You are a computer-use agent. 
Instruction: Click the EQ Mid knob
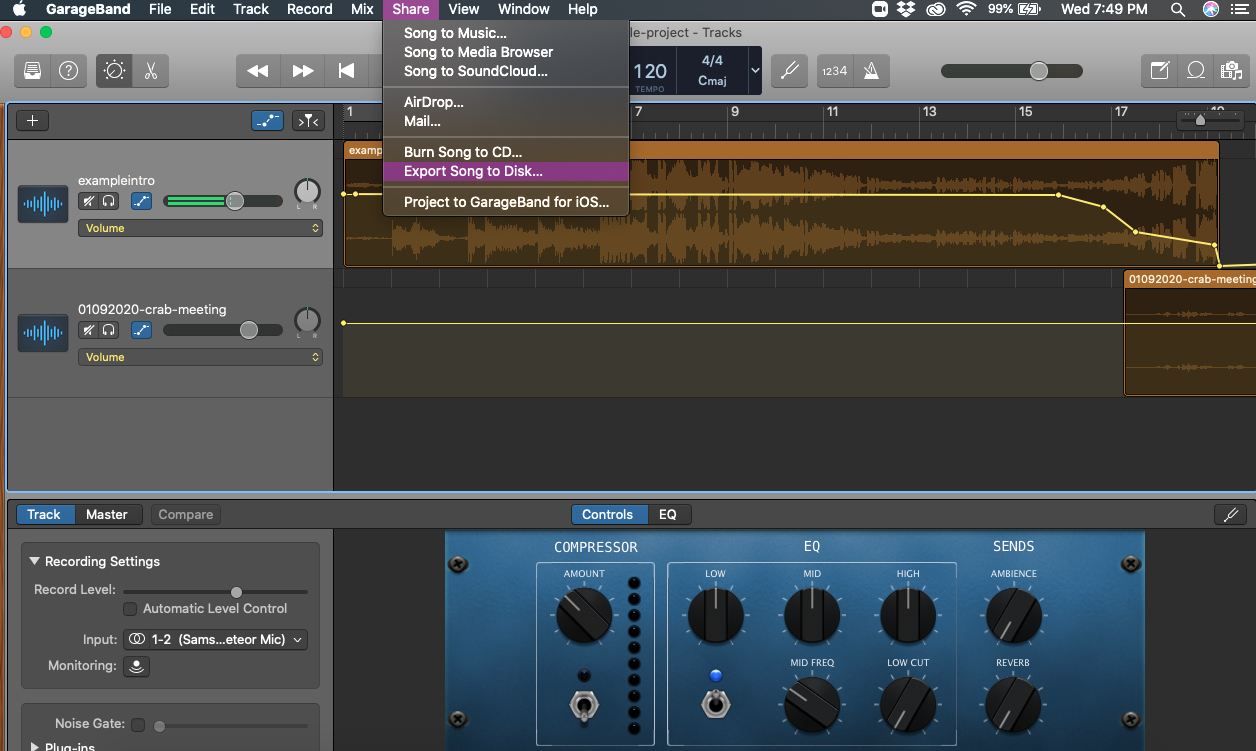point(812,615)
